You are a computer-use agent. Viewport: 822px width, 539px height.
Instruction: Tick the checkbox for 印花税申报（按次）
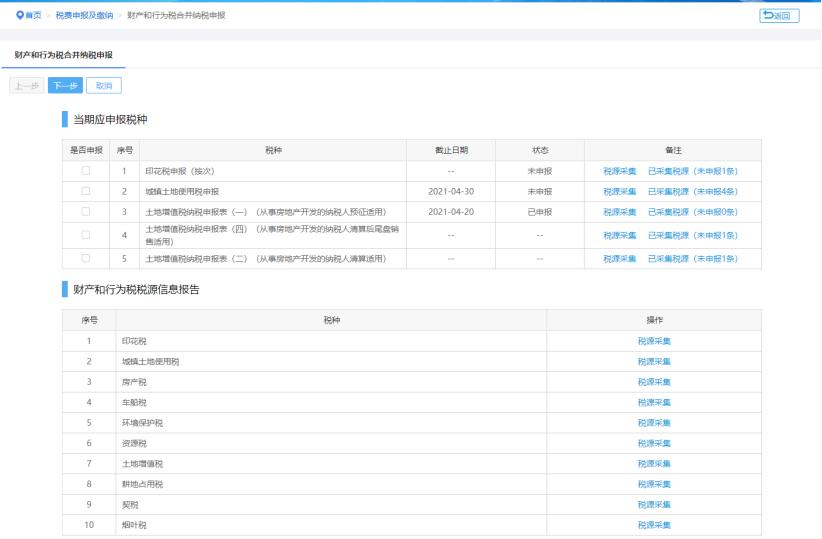(x=86, y=171)
